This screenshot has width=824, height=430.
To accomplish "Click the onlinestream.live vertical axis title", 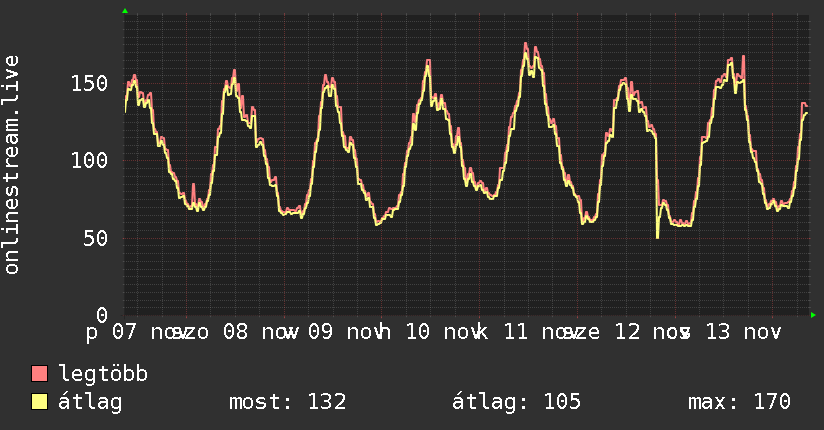I will point(12,164).
